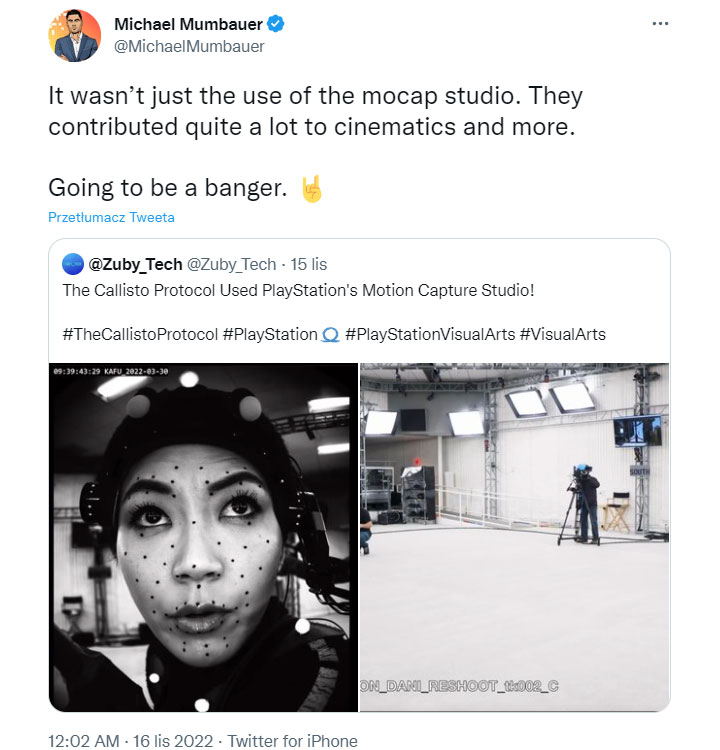Click Michael Mumbauer's profile avatar
Screen dimensions: 720x750
pos(75,35)
